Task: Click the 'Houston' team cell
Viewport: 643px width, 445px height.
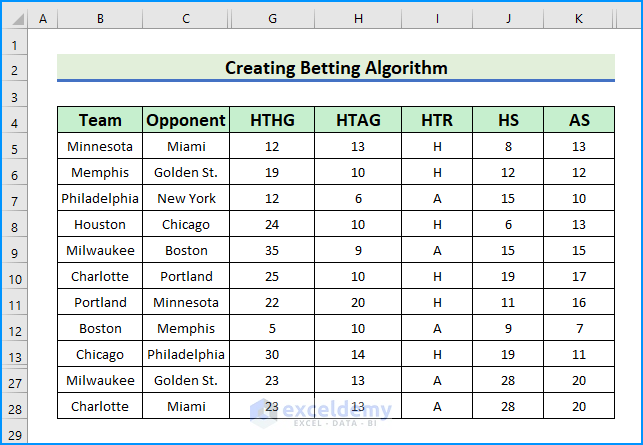Action: [x=100, y=225]
